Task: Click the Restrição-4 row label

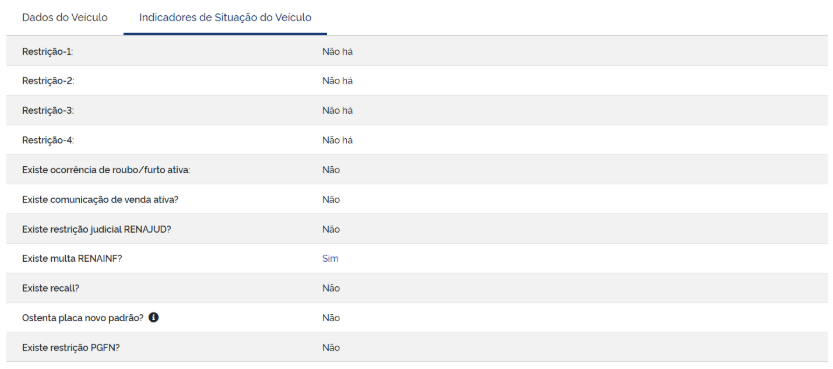Action: (48, 141)
